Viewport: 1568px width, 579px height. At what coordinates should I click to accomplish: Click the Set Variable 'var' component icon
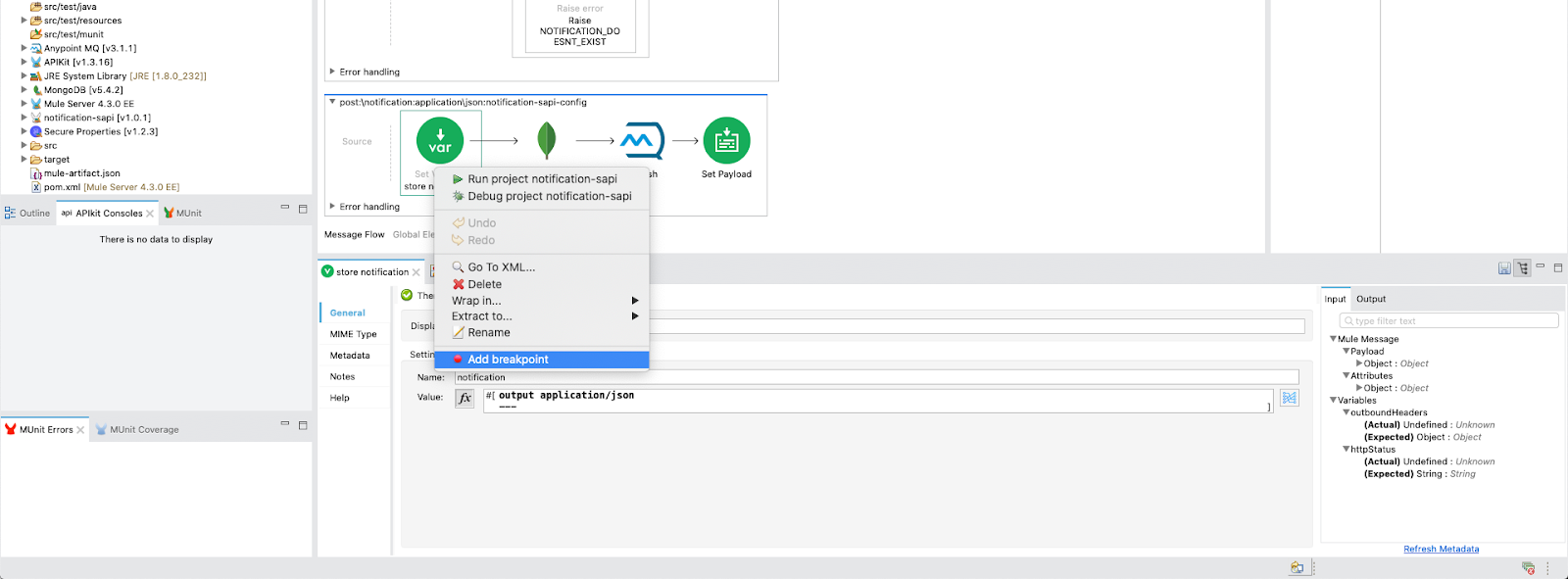pos(440,140)
